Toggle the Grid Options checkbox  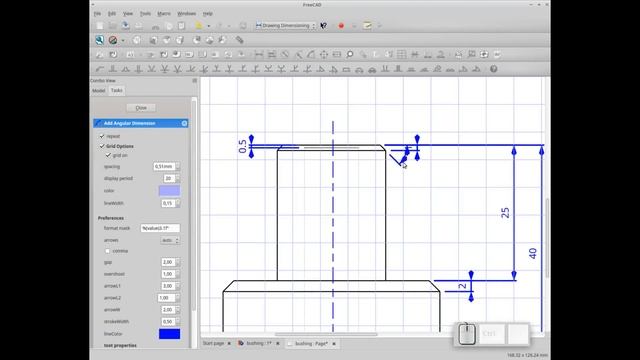(x=102, y=146)
